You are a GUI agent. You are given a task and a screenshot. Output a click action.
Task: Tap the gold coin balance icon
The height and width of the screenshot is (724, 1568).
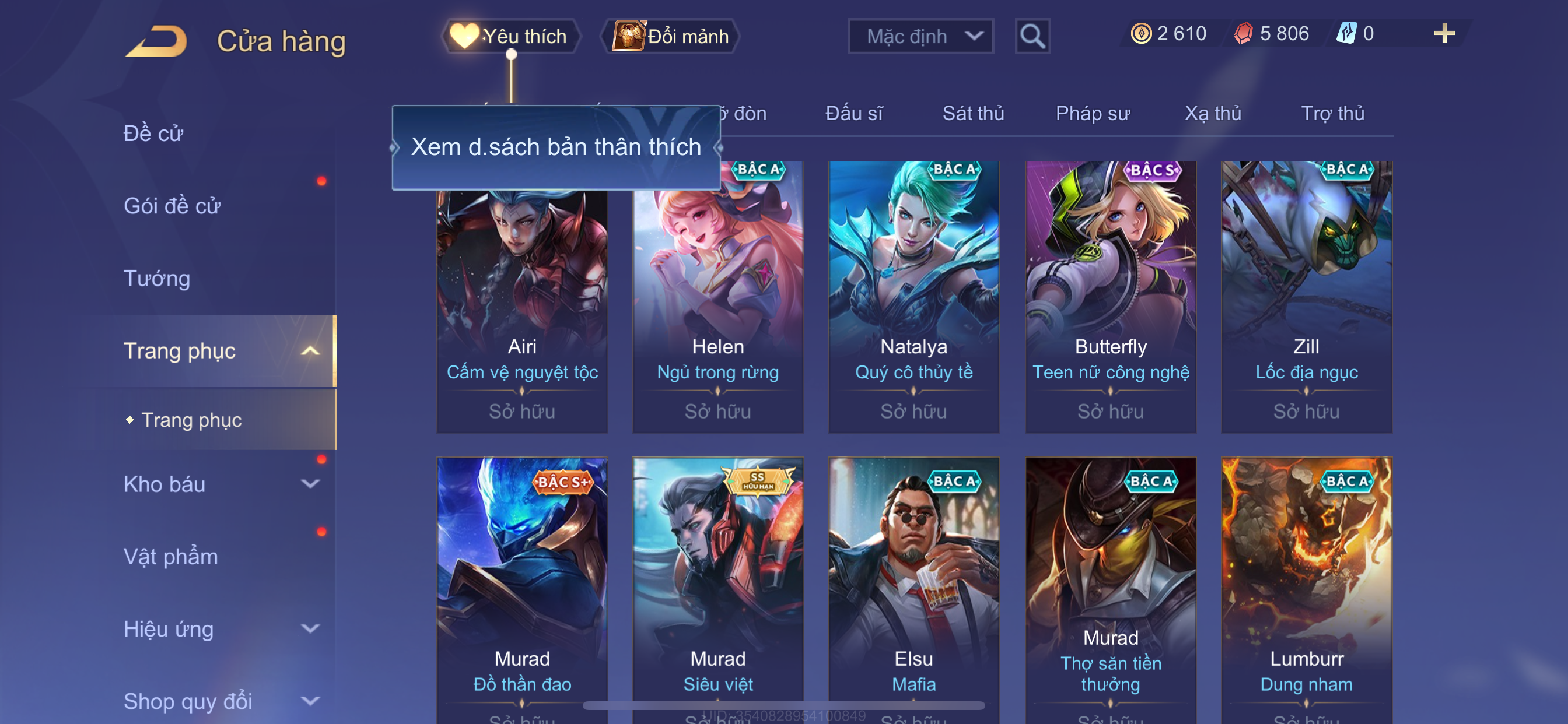pyautogui.click(x=1140, y=33)
